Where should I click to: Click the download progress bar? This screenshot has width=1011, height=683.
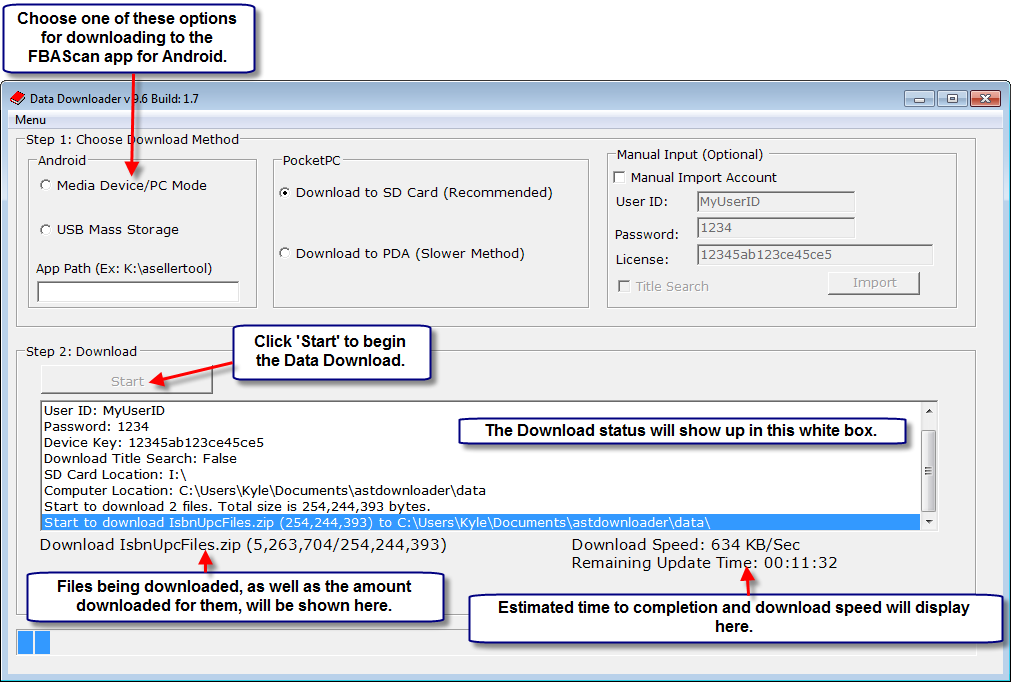[496, 642]
